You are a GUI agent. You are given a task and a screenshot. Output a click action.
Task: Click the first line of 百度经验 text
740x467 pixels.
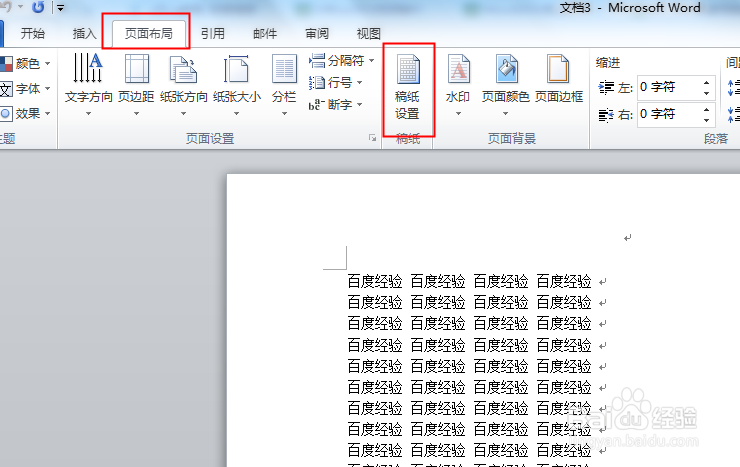[x=470, y=281]
